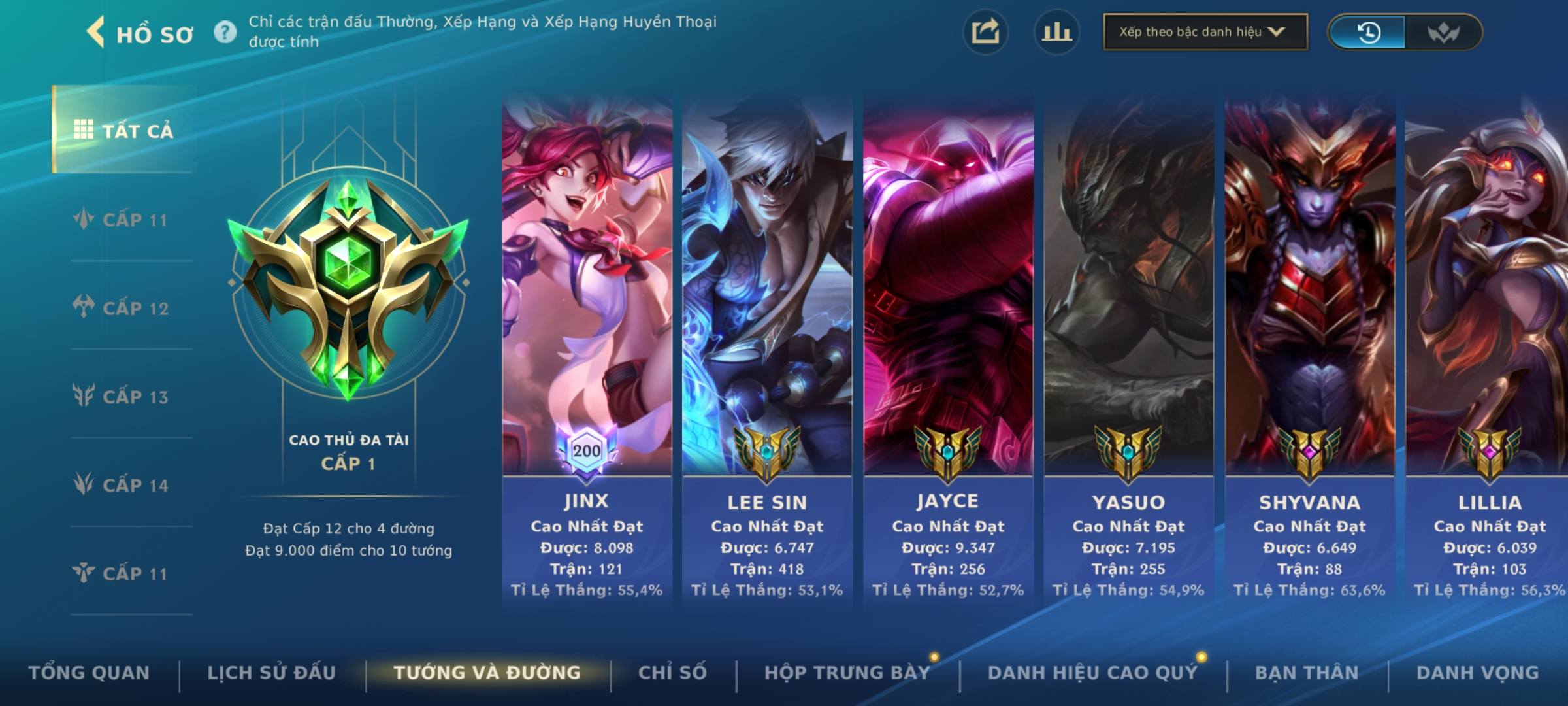Open the bar chart statistics icon

(x=1056, y=32)
